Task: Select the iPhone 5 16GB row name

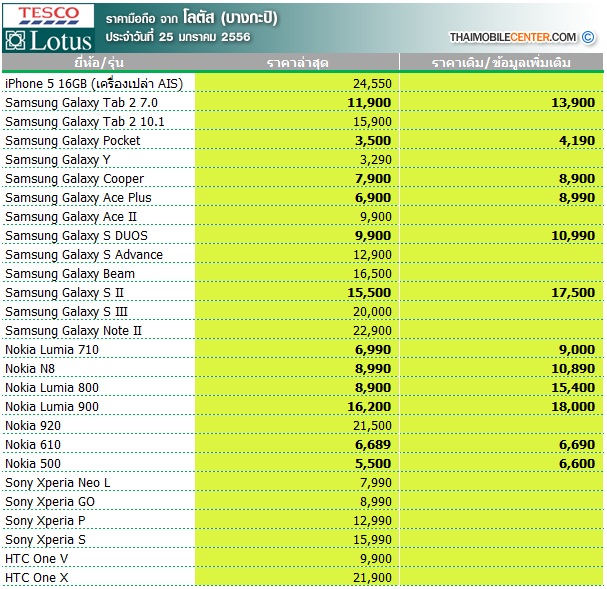Action: [x=94, y=84]
